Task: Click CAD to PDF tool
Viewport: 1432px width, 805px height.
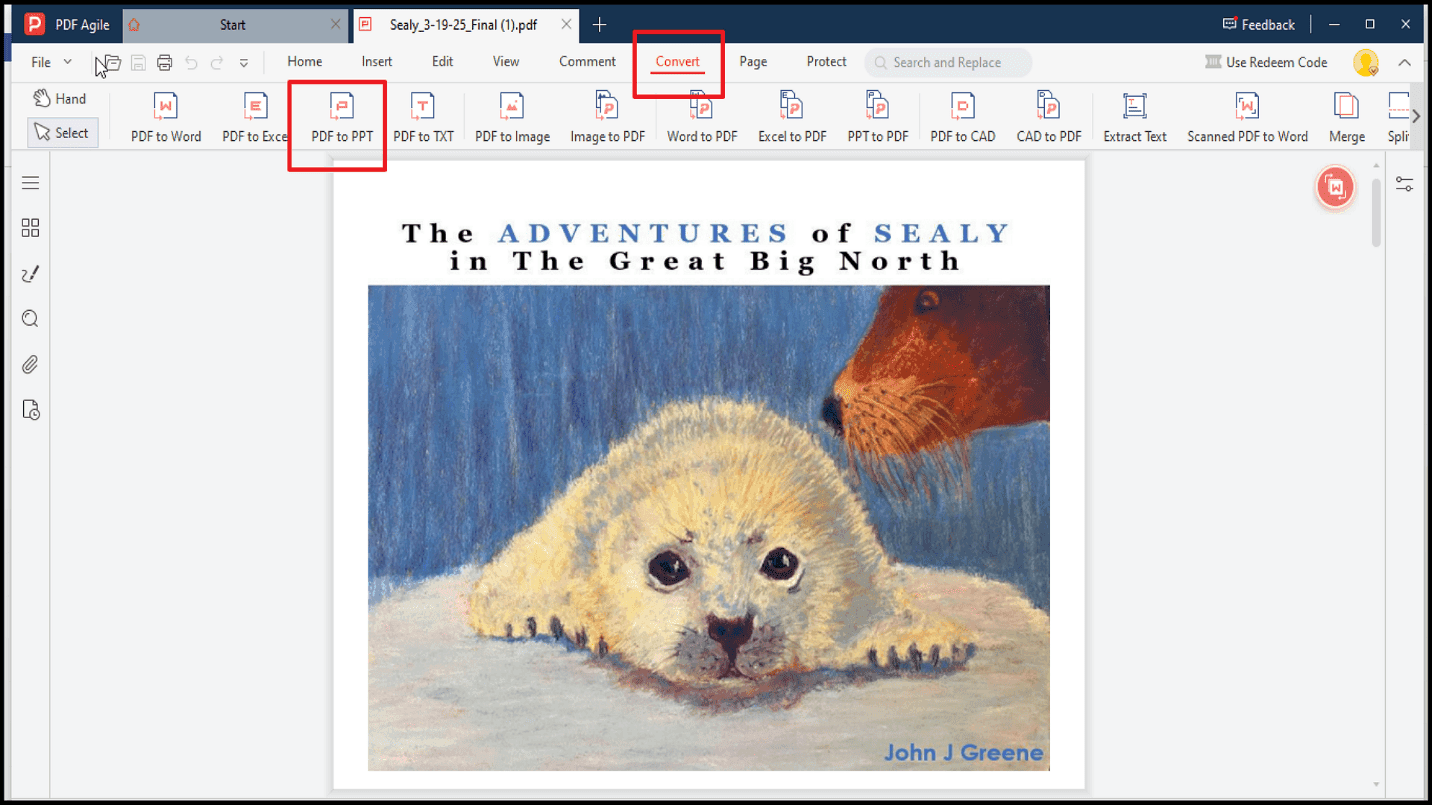Action: click(1049, 117)
